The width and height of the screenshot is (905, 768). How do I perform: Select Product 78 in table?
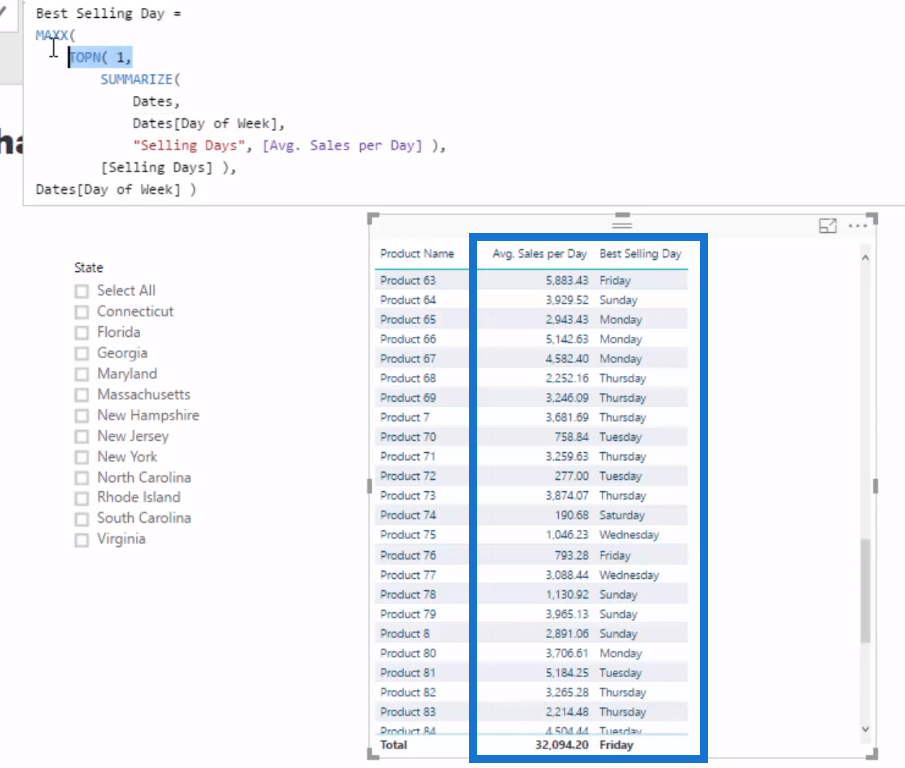[x=407, y=595]
